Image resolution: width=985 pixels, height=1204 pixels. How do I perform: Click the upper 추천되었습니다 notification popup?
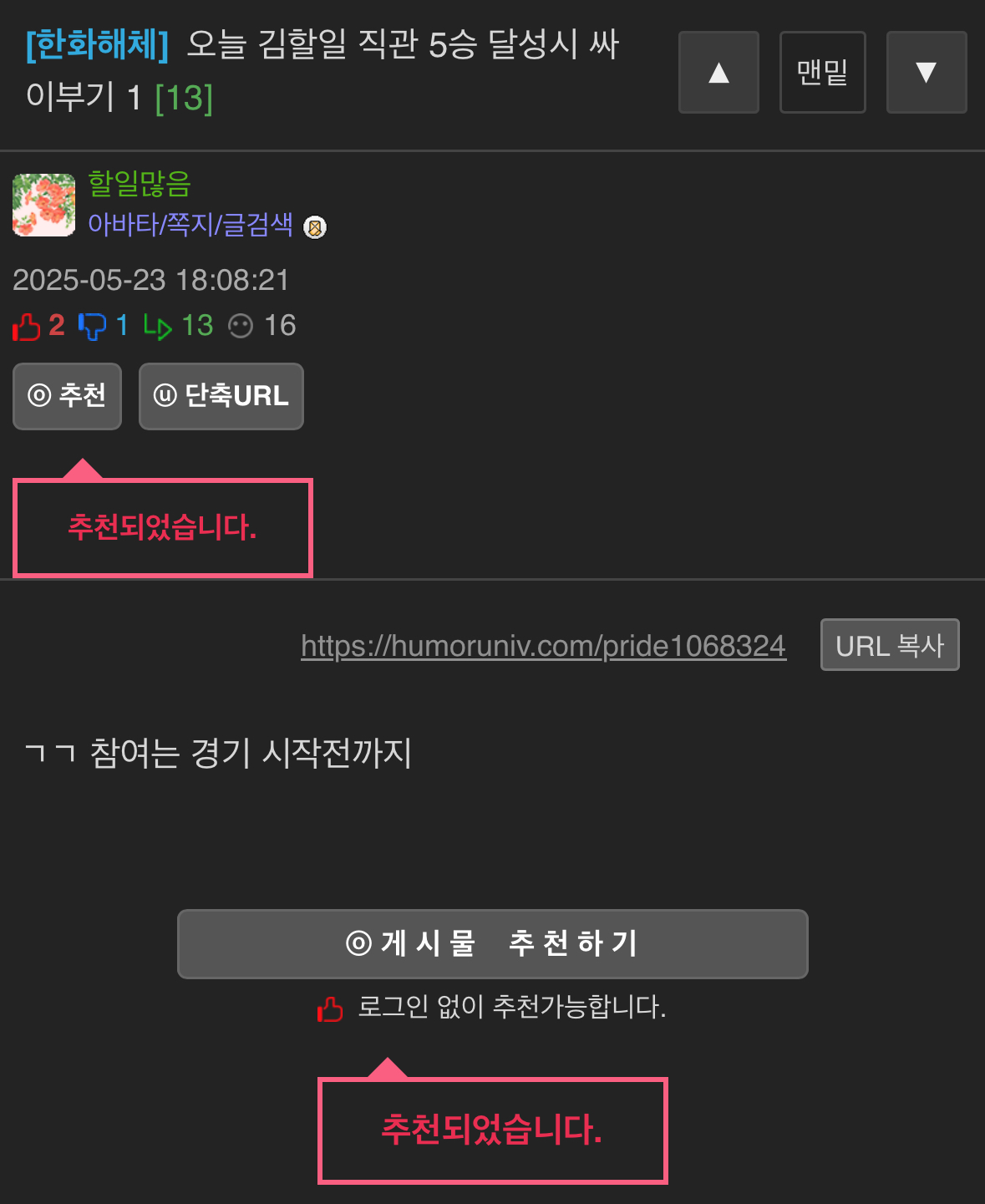(x=163, y=528)
